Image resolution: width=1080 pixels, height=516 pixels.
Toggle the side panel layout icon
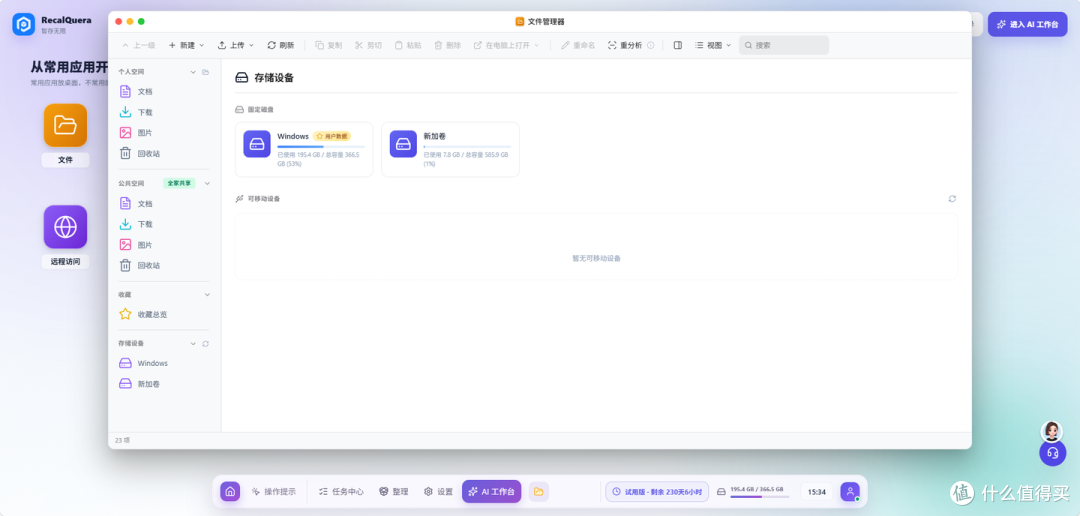click(x=678, y=45)
